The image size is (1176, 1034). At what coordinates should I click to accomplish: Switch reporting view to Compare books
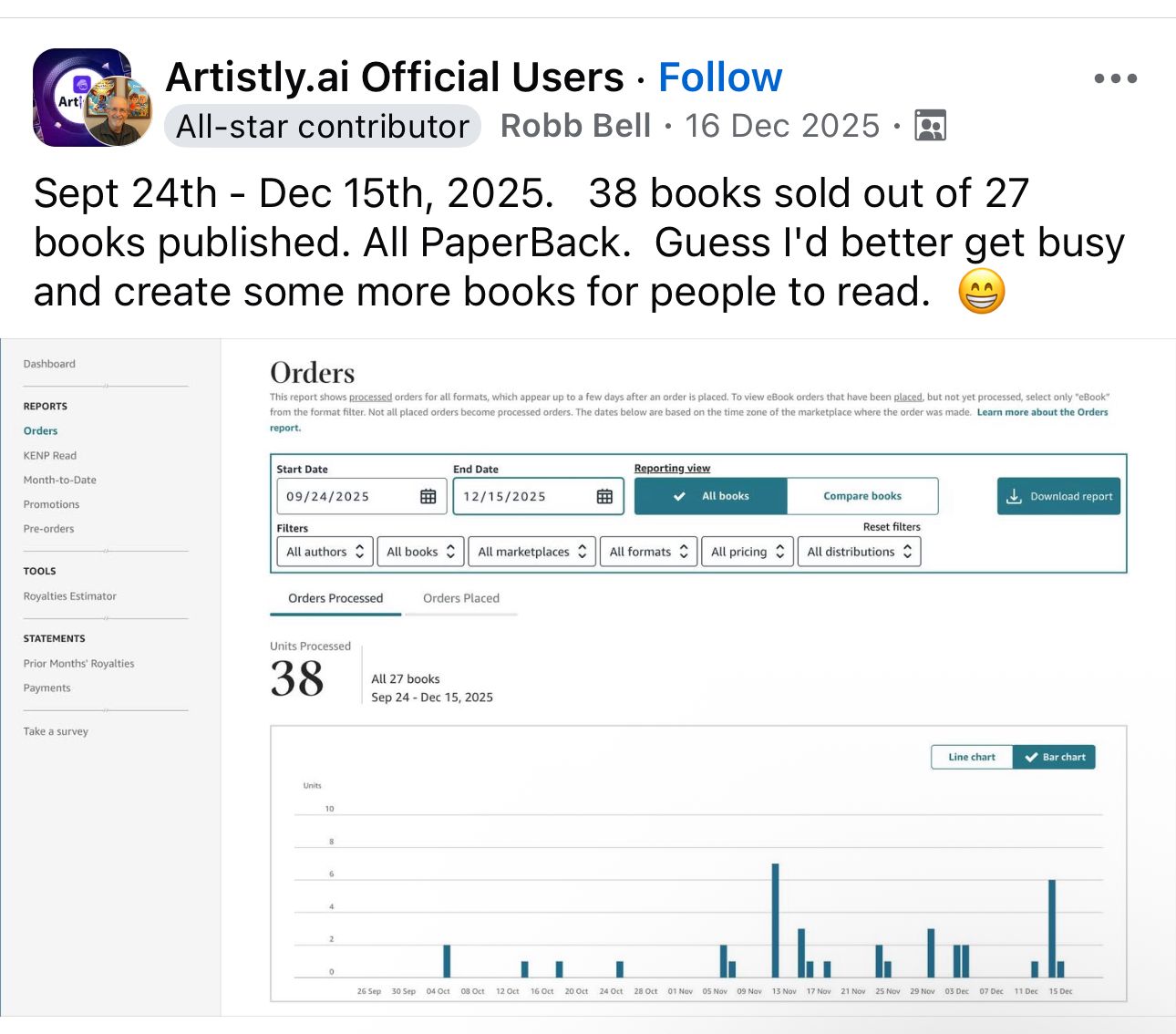pos(862,496)
